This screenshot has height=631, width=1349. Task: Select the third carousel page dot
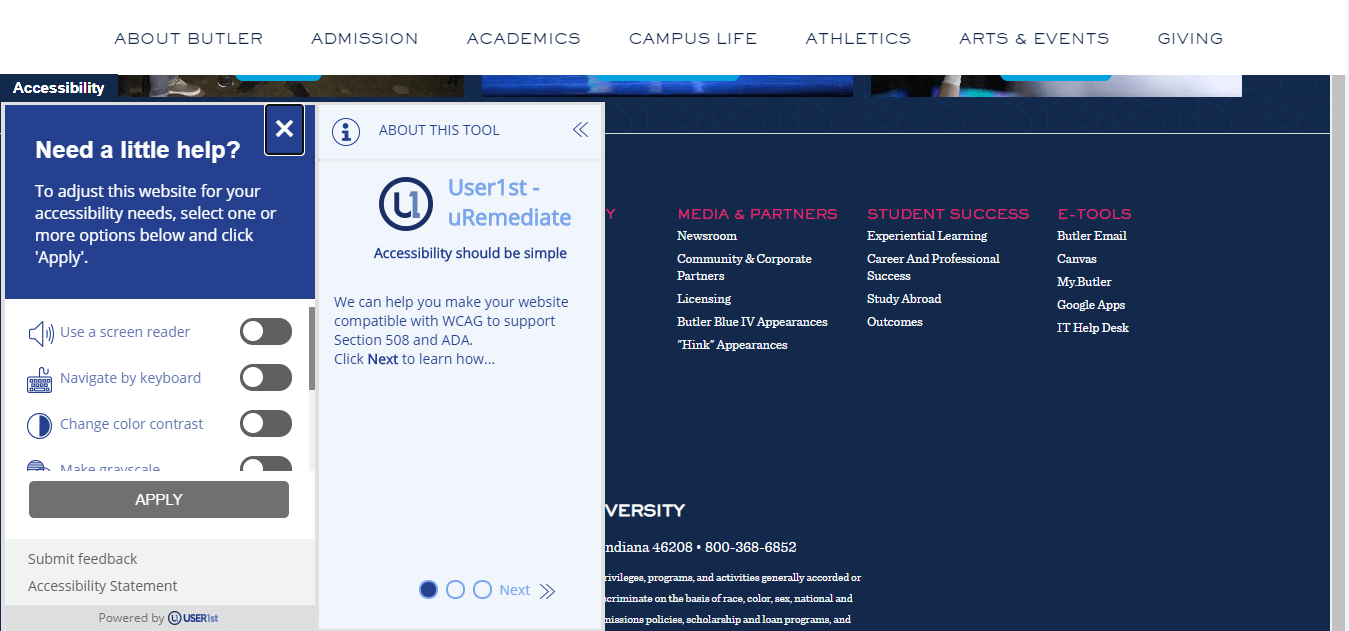(482, 590)
